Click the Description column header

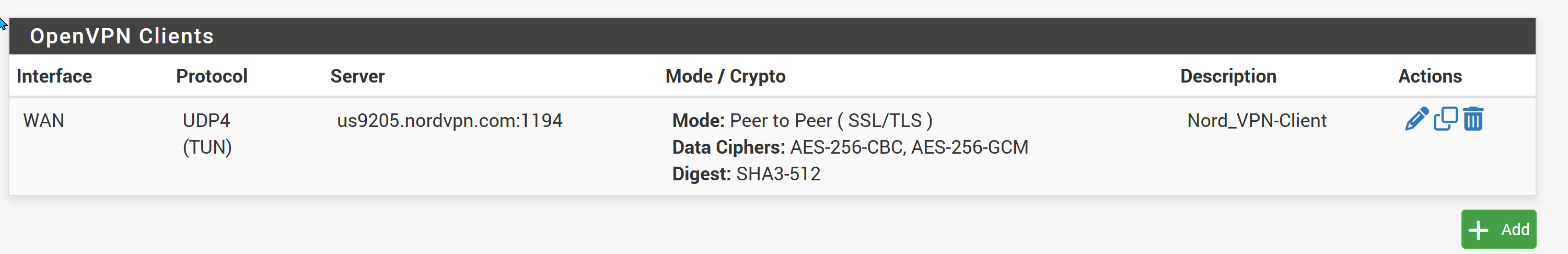pos(1228,76)
